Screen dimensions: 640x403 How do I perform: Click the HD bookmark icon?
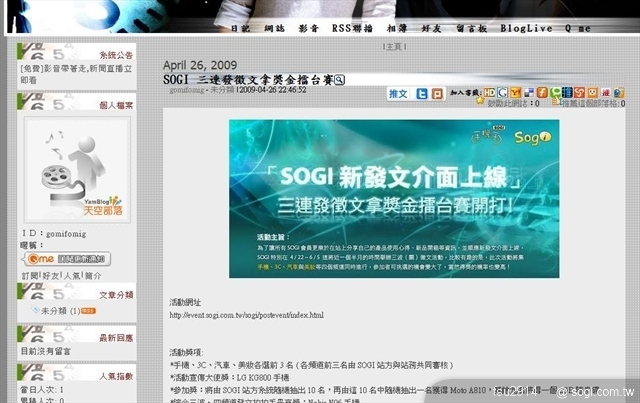489,93
